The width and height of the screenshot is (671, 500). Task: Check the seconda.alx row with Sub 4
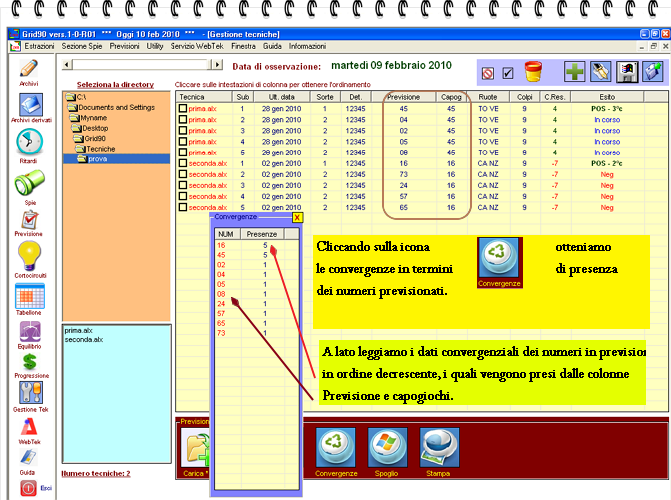(x=183, y=196)
